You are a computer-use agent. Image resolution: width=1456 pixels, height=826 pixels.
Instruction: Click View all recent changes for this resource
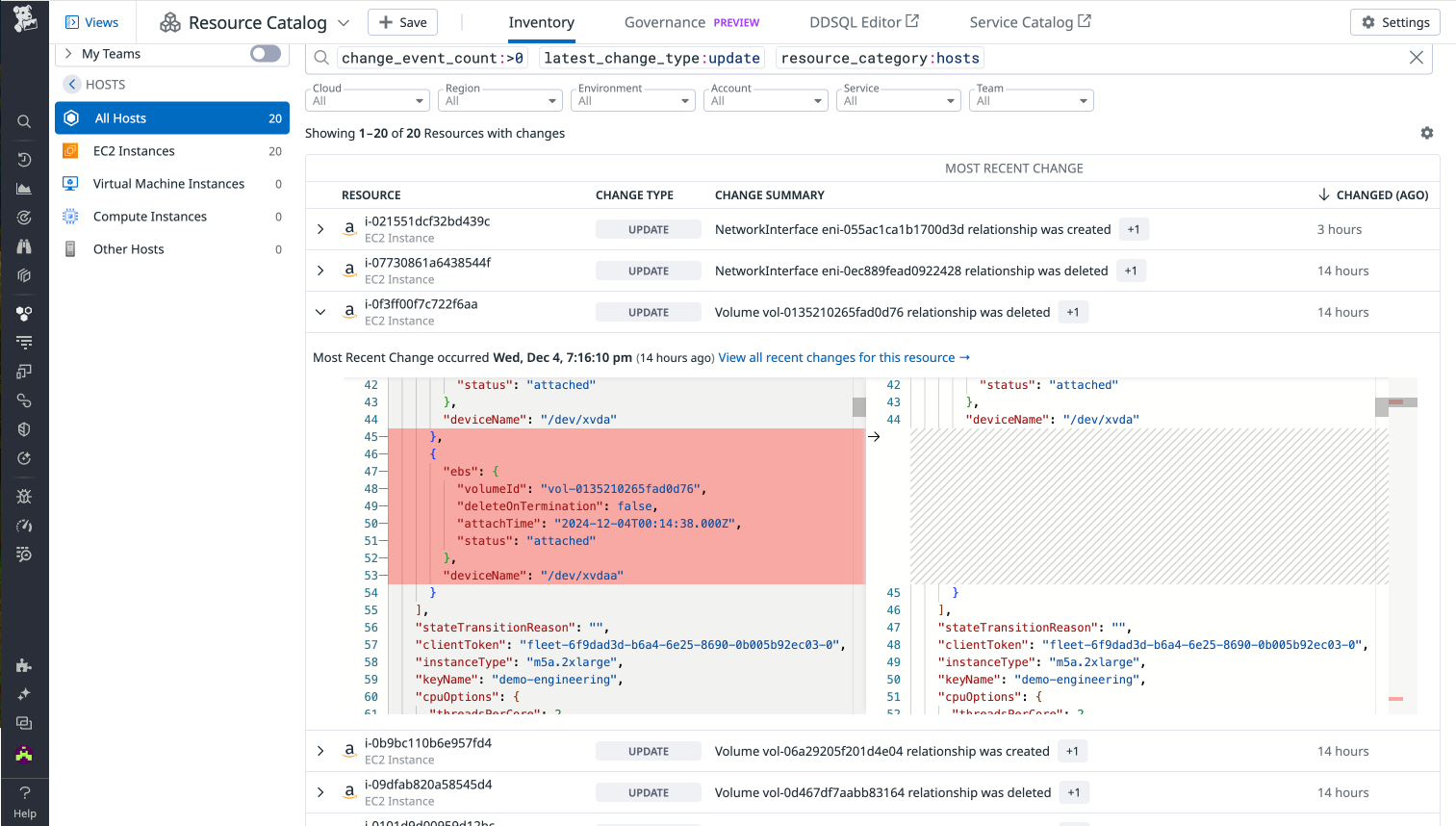(844, 357)
